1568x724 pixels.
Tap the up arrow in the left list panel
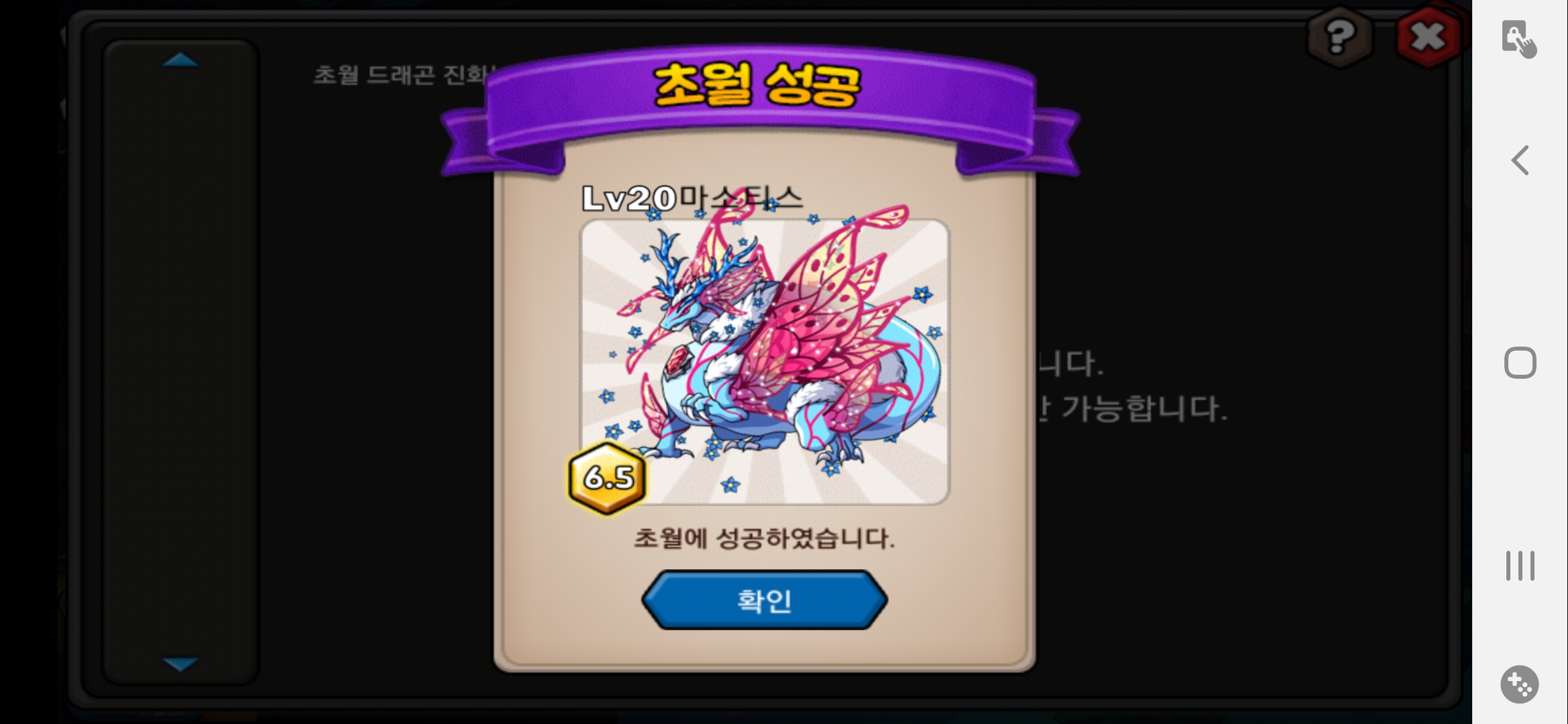[180, 60]
